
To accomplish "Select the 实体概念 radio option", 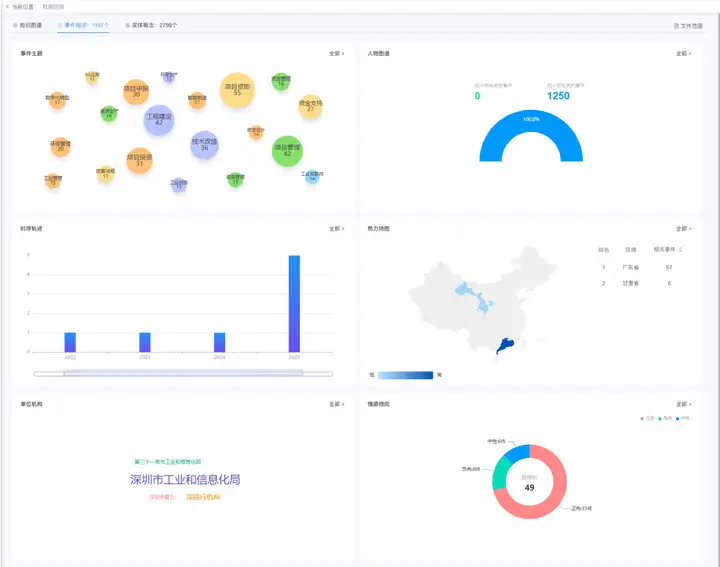I will pyautogui.click(x=151, y=25).
